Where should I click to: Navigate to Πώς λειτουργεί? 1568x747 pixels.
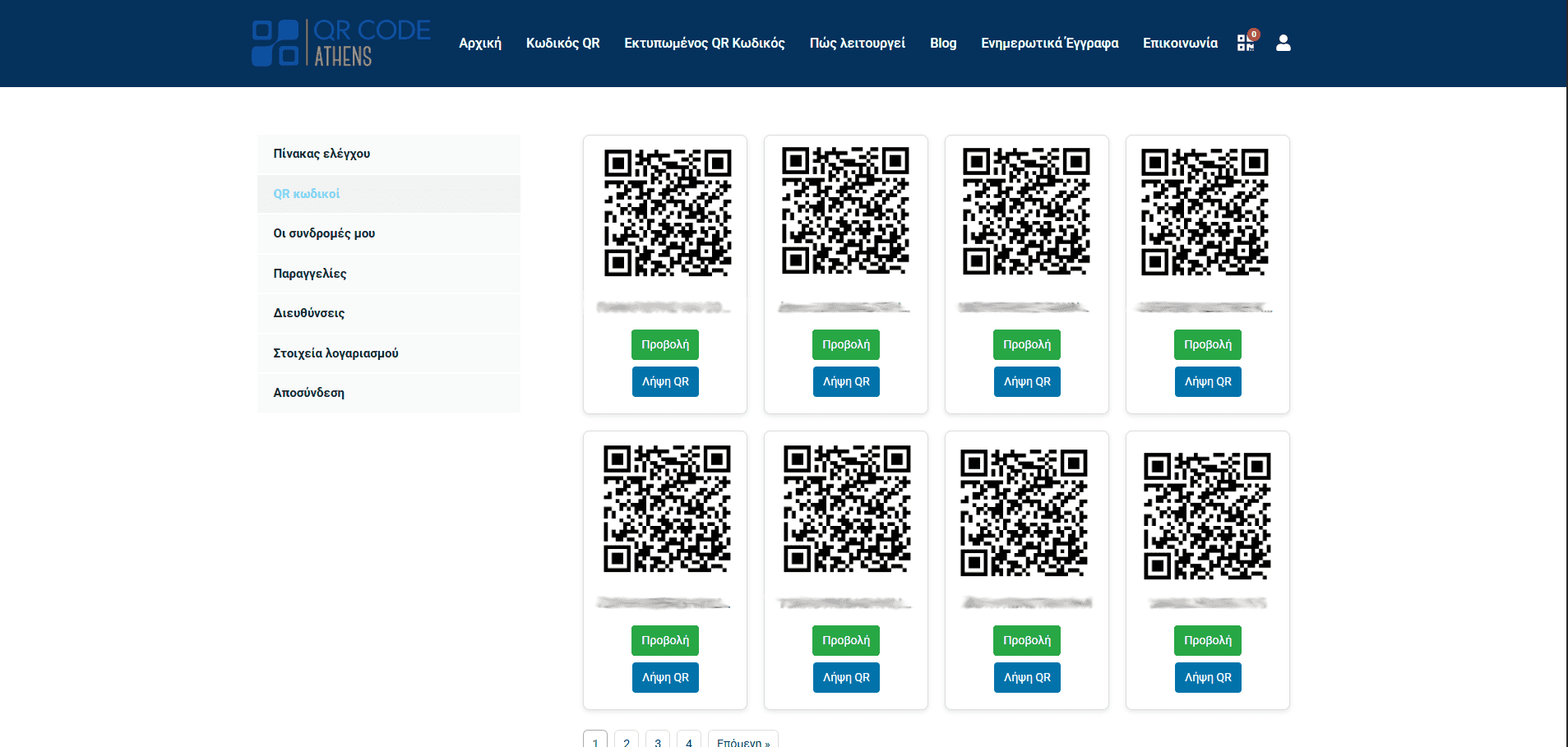[857, 43]
